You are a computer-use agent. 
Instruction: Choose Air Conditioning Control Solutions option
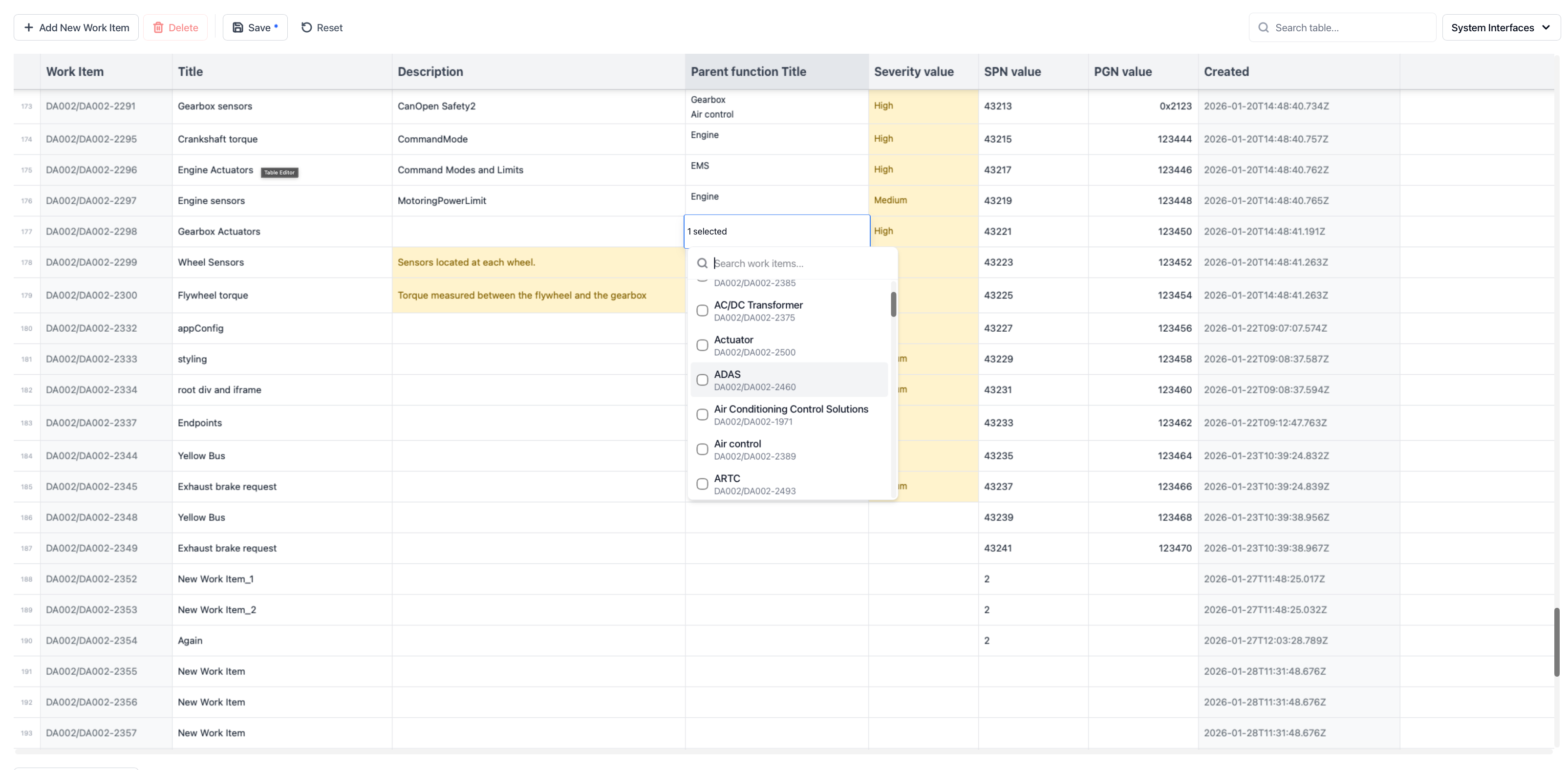tap(790, 414)
